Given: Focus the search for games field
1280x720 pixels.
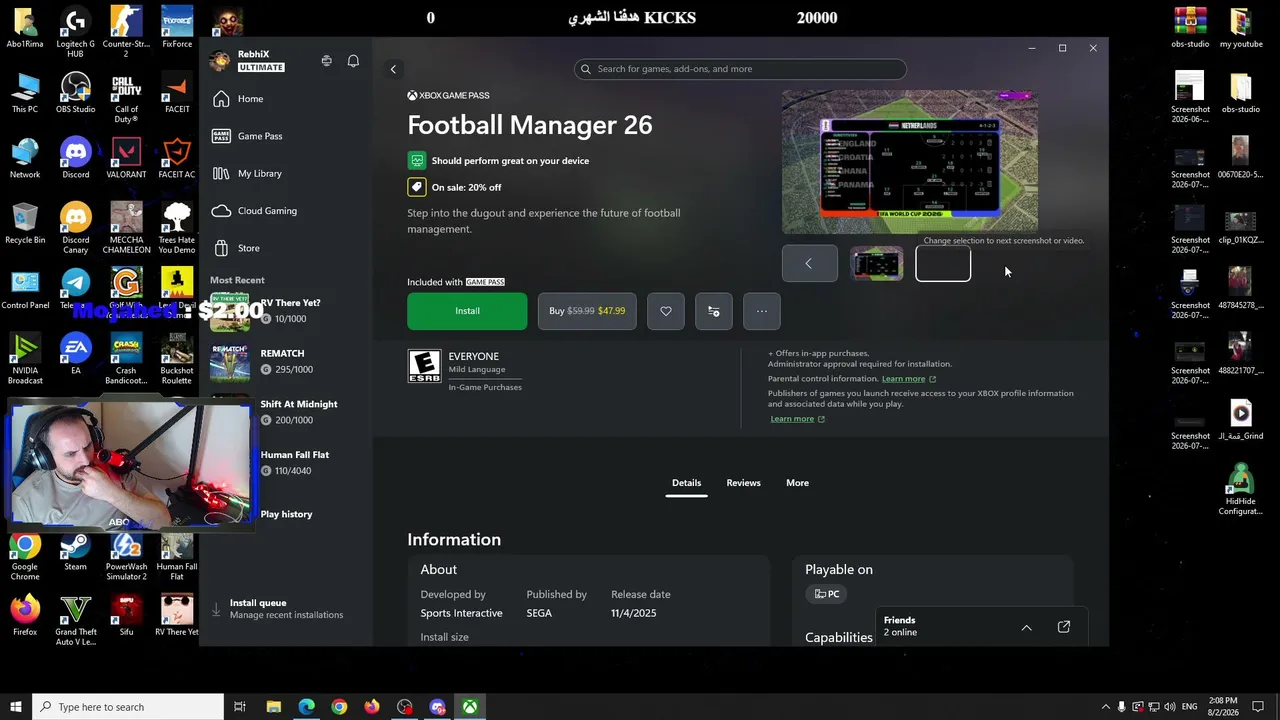Looking at the screenshot, I should pyautogui.click(x=740, y=69).
